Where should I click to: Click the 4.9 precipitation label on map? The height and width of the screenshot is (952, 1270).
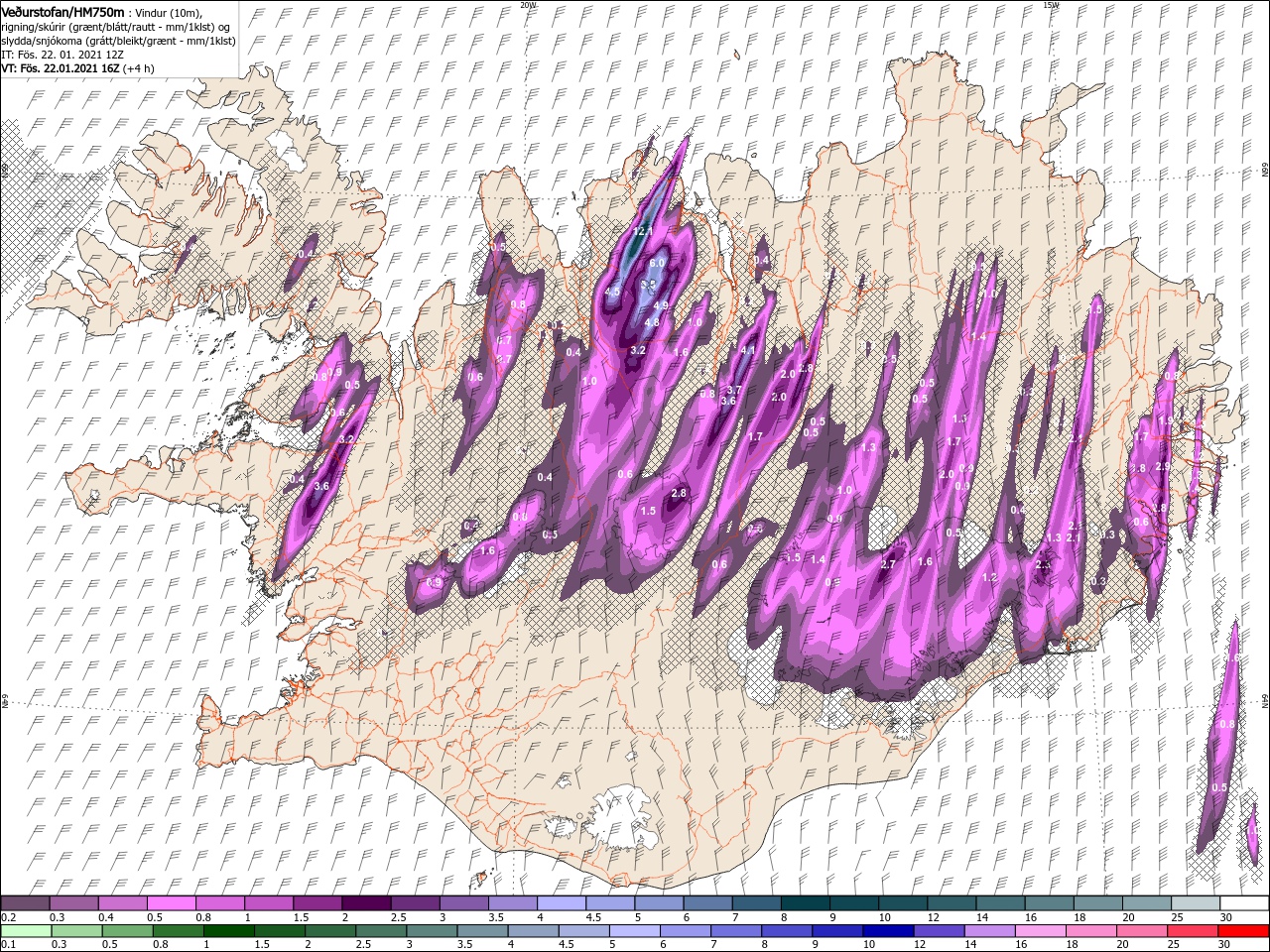(661, 305)
